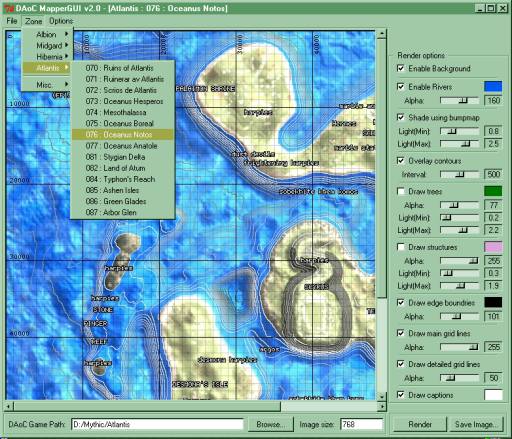The image size is (512, 439).
Task: Maximize the MapperGUI window
Action: [x=491, y=8]
